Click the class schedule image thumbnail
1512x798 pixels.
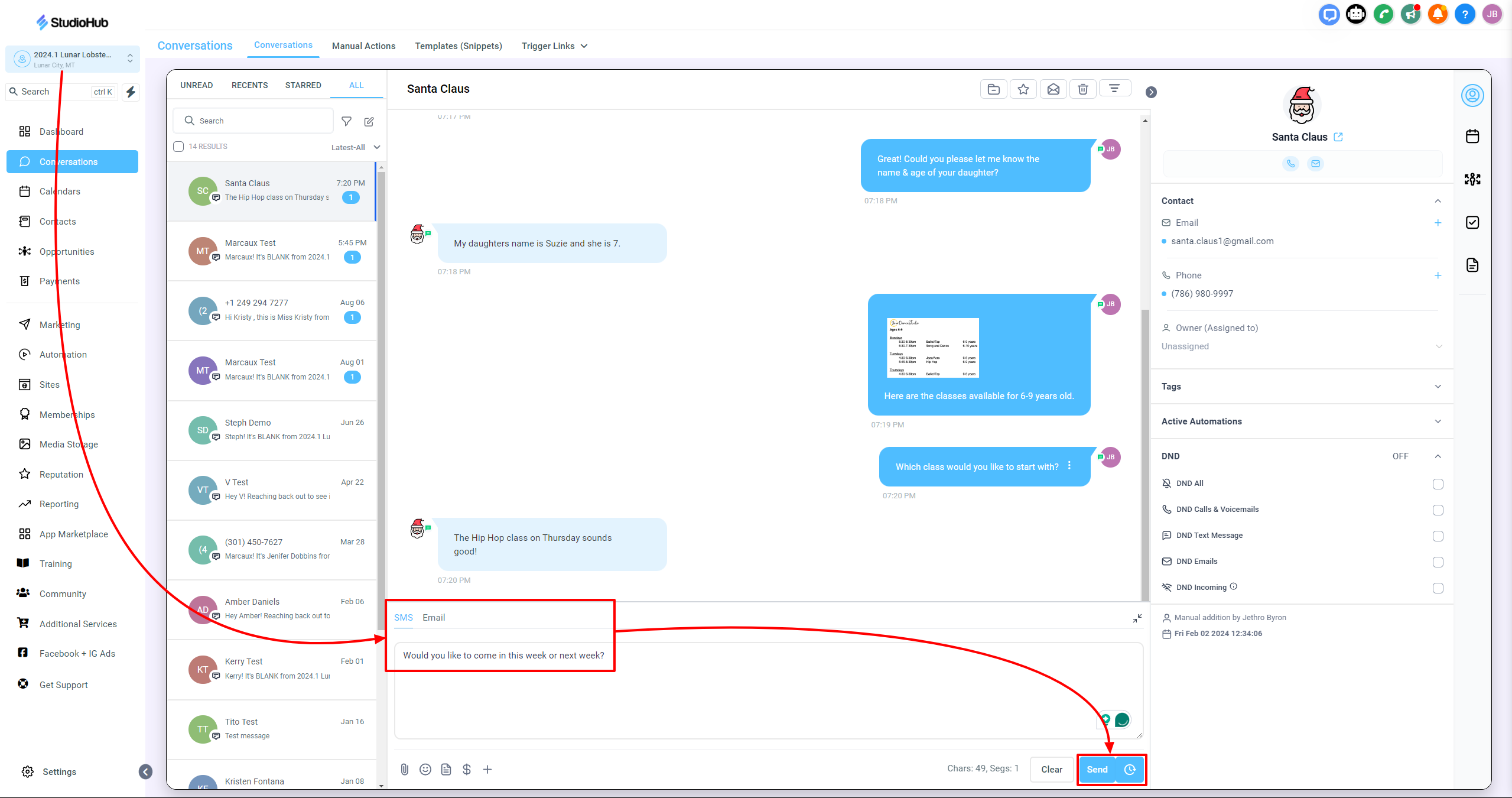[932, 348]
